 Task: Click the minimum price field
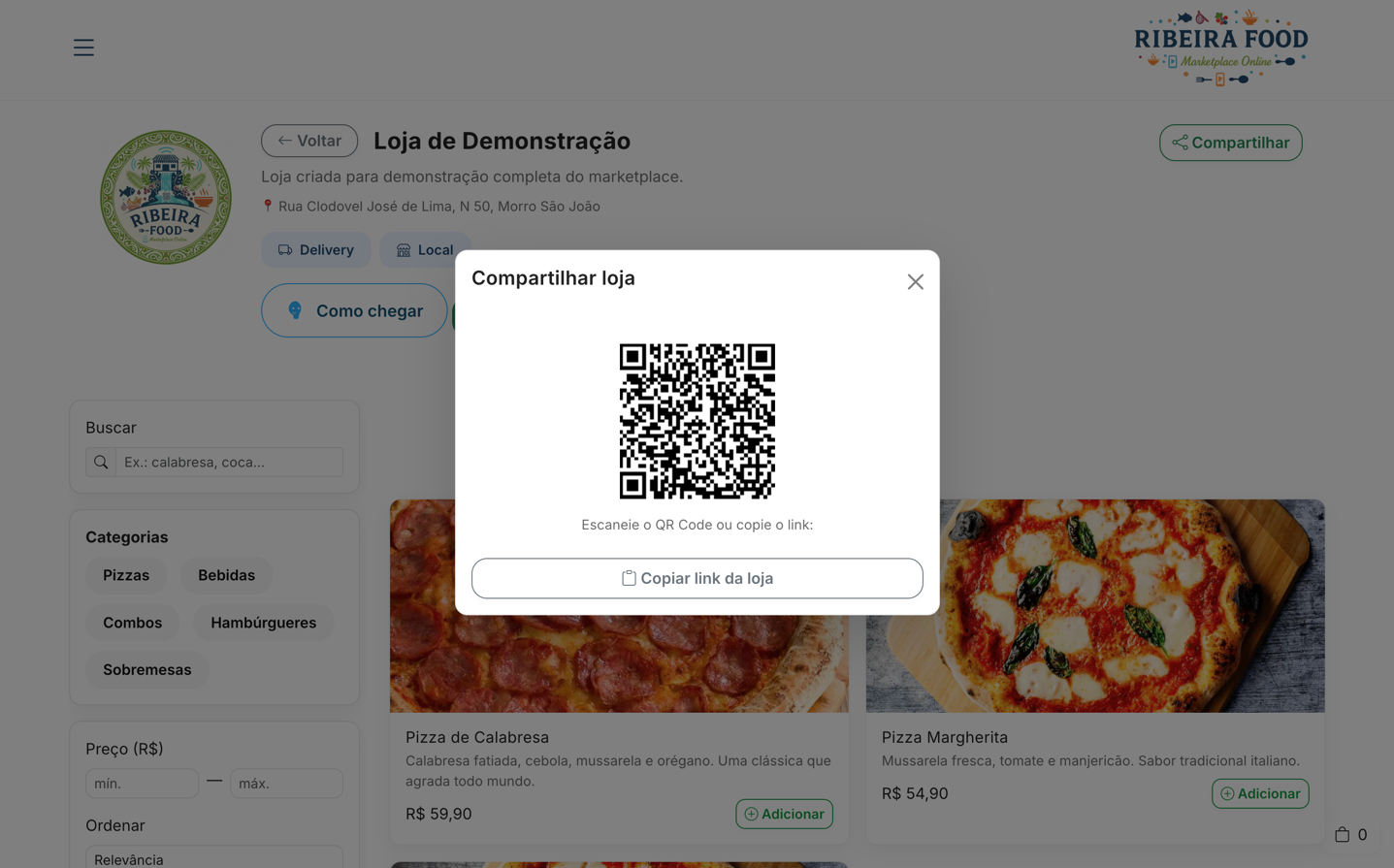pyautogui.click(x=142, y=784)
